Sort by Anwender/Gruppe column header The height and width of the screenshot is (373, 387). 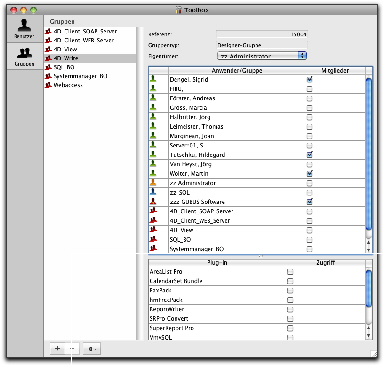pos(237,71)
